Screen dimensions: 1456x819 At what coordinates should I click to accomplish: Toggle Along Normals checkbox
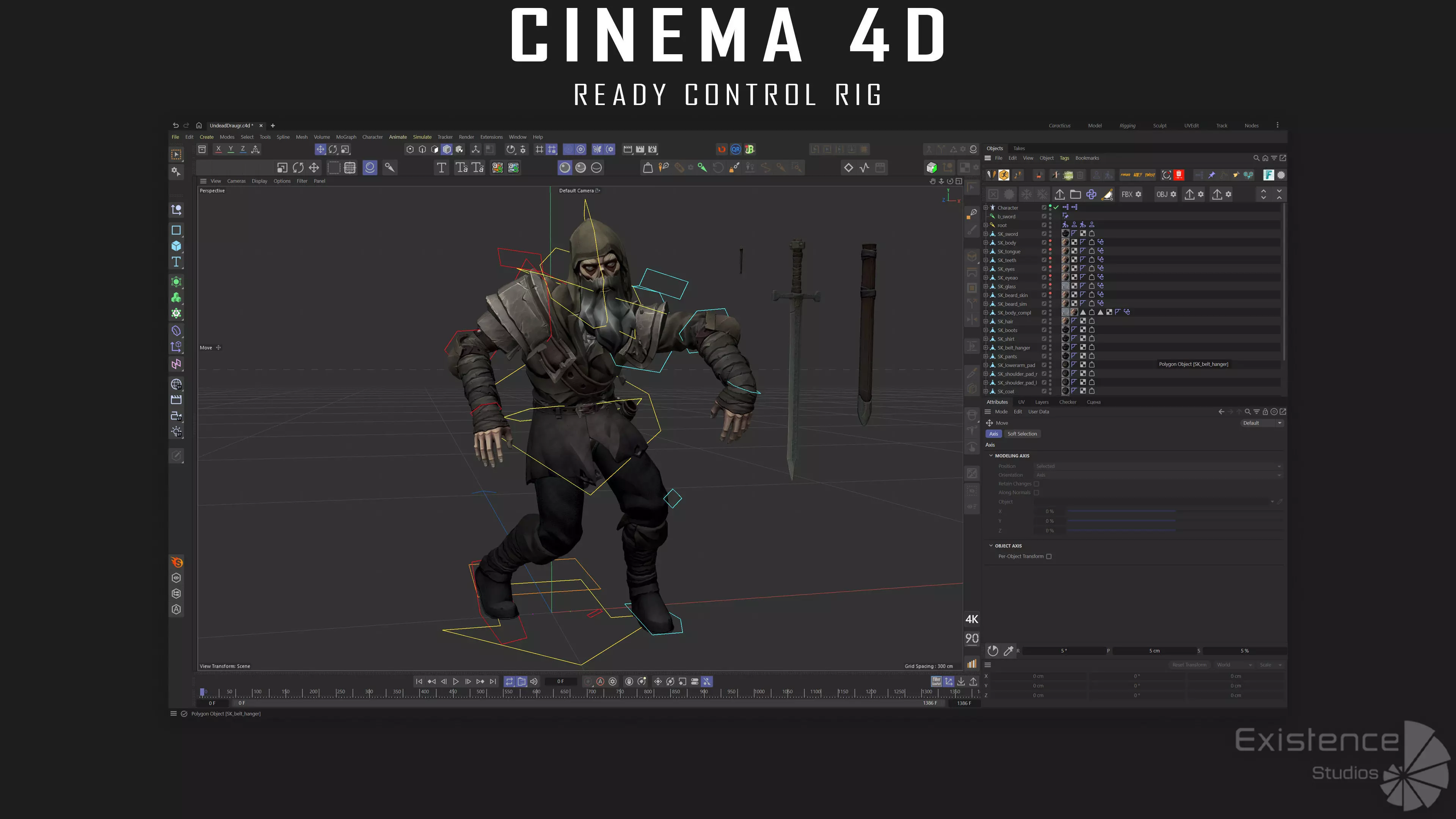1036,493
